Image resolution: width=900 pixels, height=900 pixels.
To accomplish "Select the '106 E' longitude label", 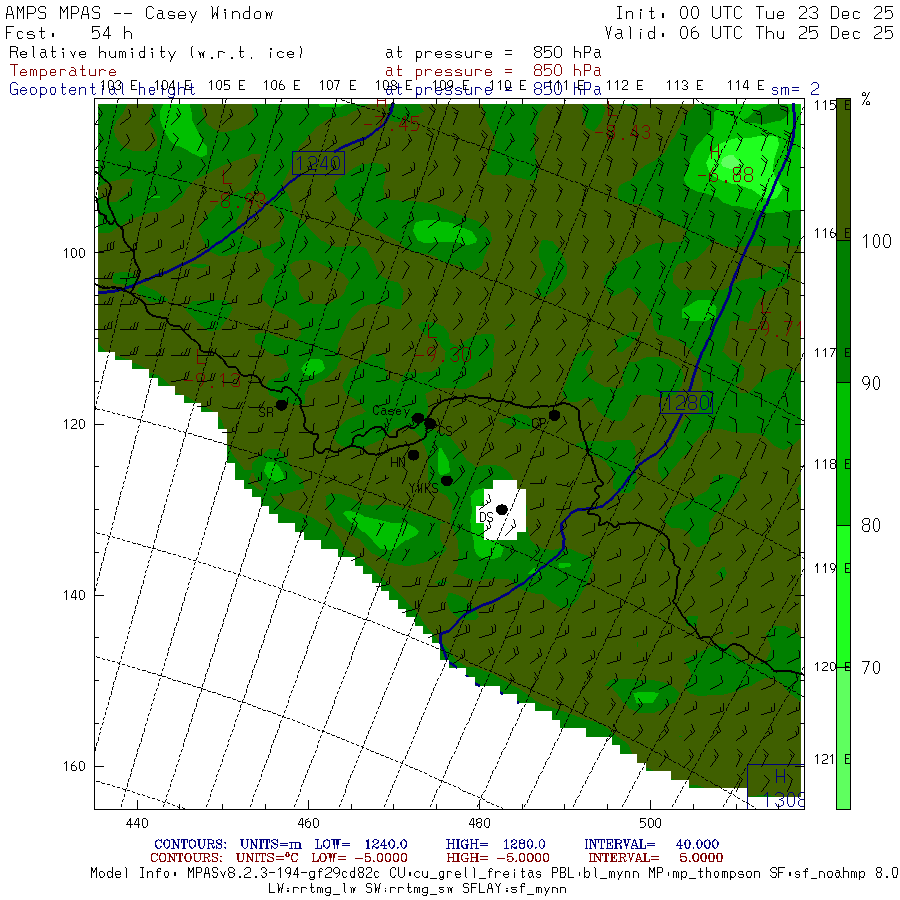I will point(281,86).
